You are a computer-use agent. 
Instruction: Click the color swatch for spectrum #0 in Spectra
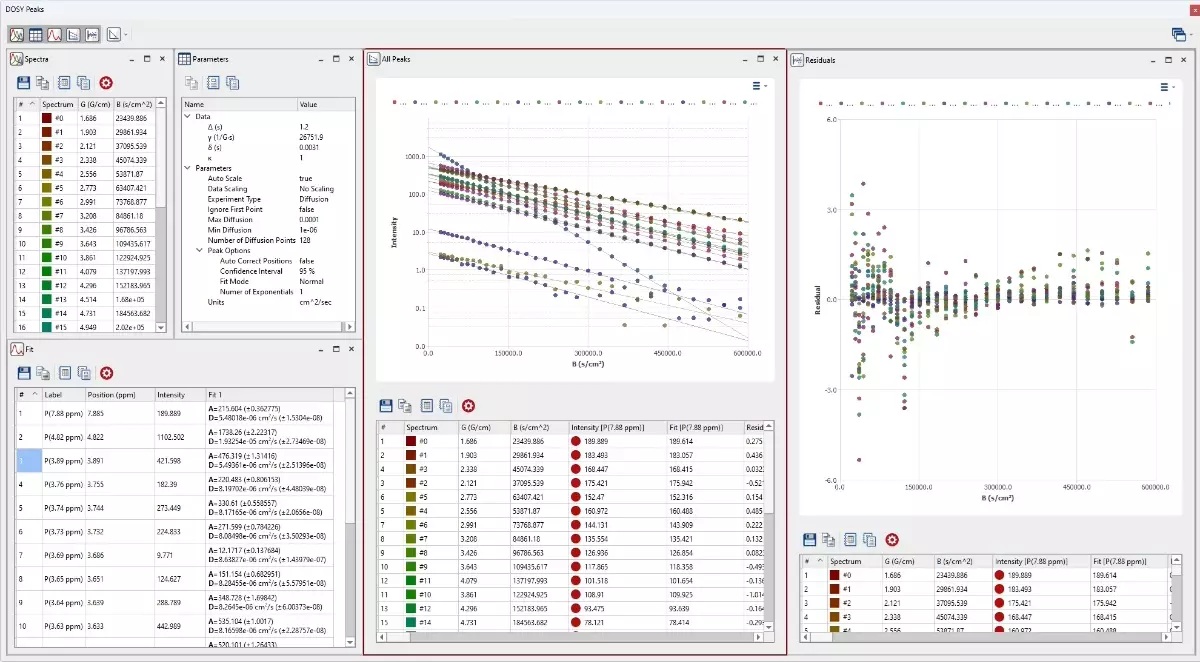click(46, 118)
